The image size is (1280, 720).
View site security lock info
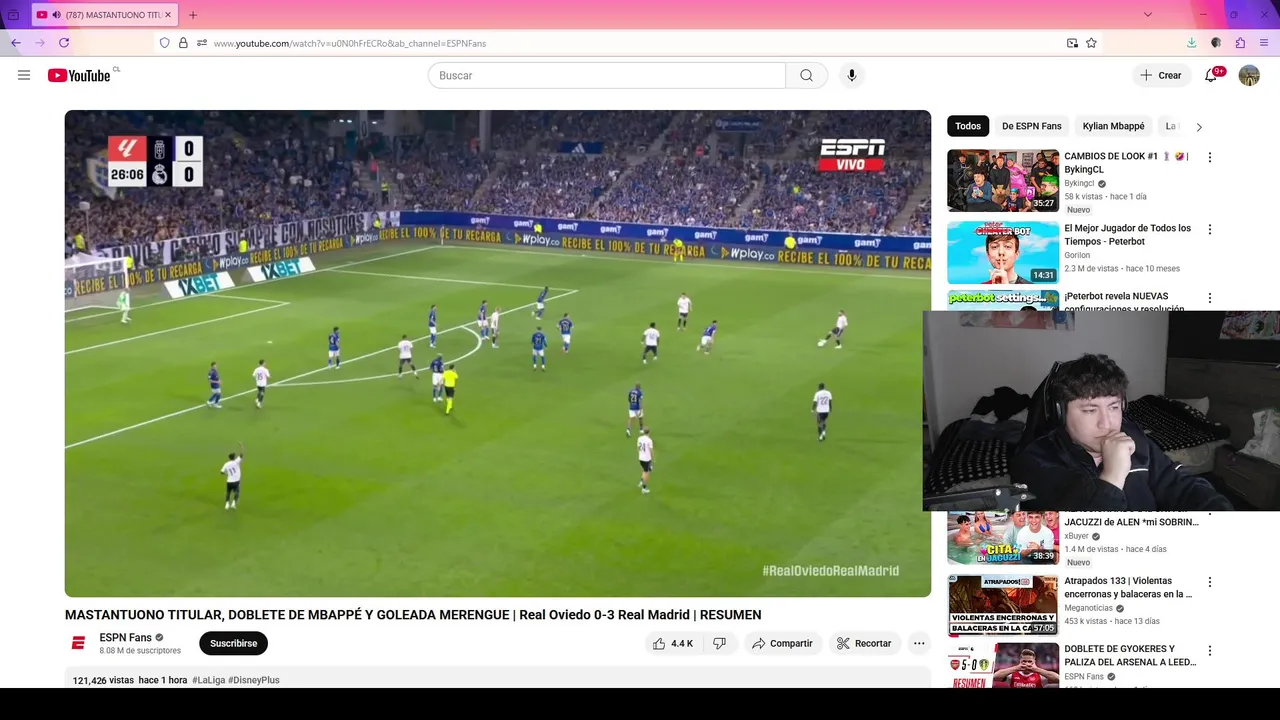tap(183, 43)
